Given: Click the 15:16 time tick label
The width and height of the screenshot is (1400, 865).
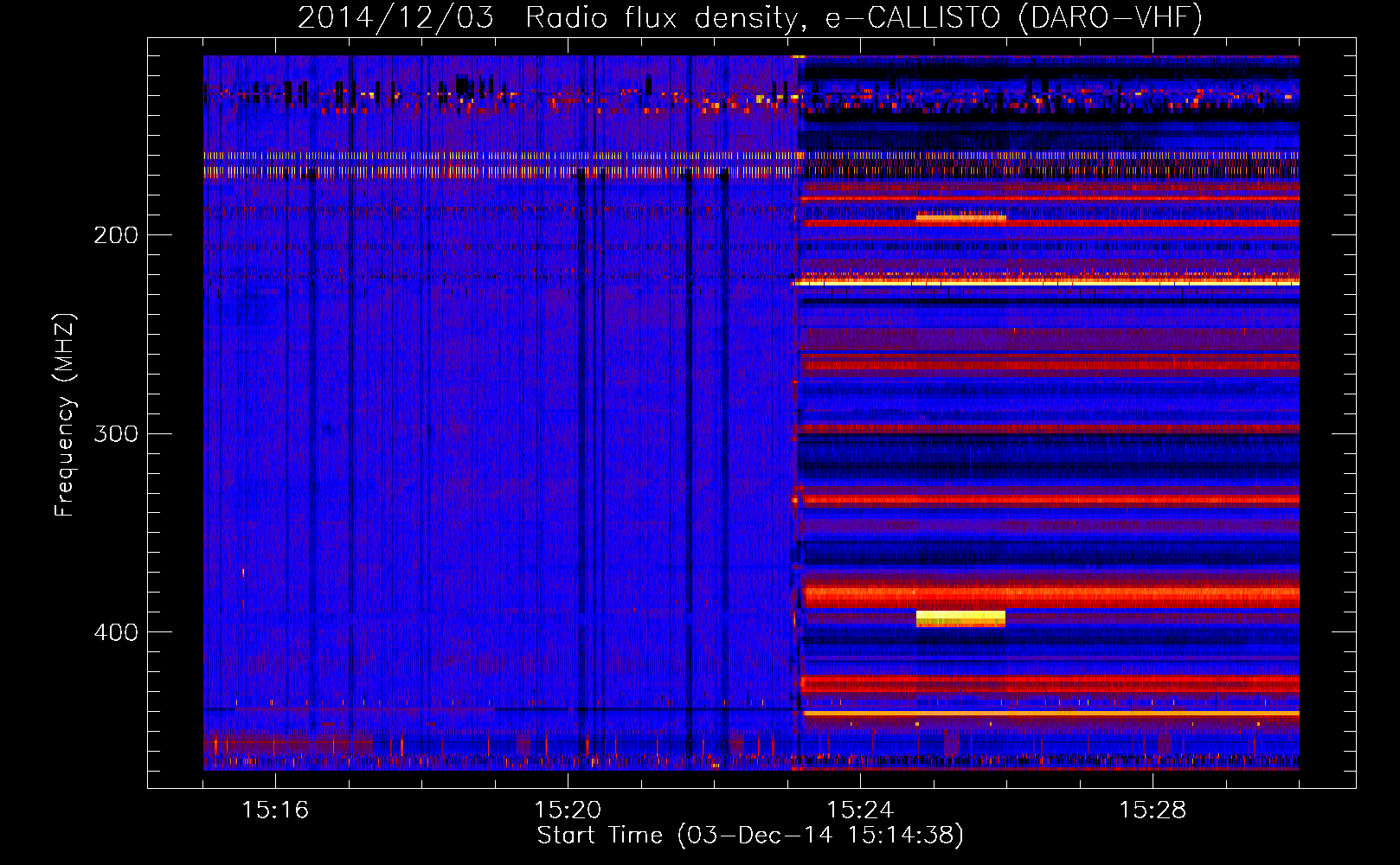Looking at the screenshot, I should click(x=275, y=811).
